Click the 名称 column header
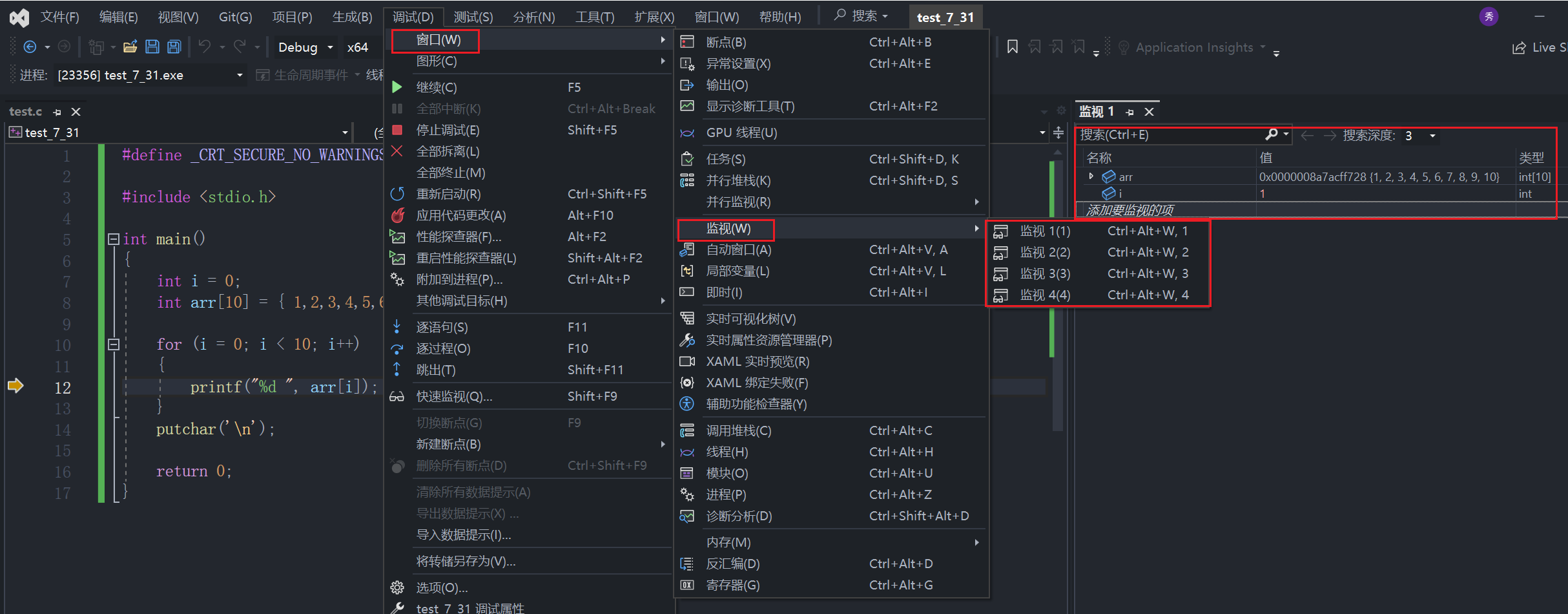 click(1099, 158)
